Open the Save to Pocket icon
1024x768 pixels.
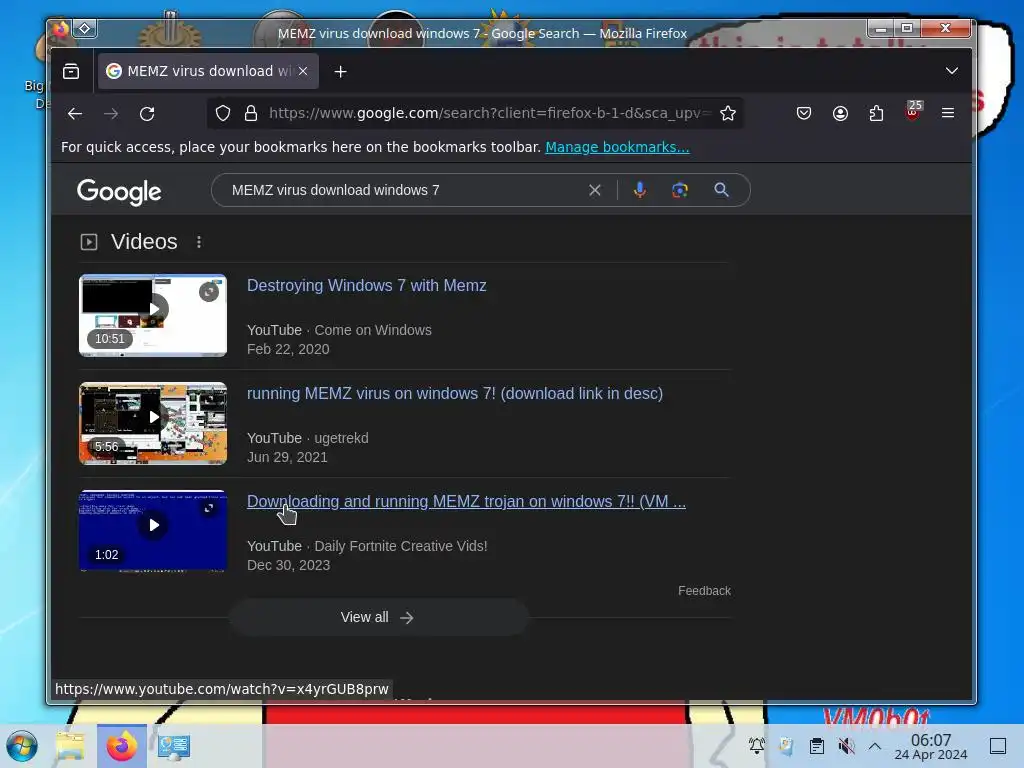[804, 114]
